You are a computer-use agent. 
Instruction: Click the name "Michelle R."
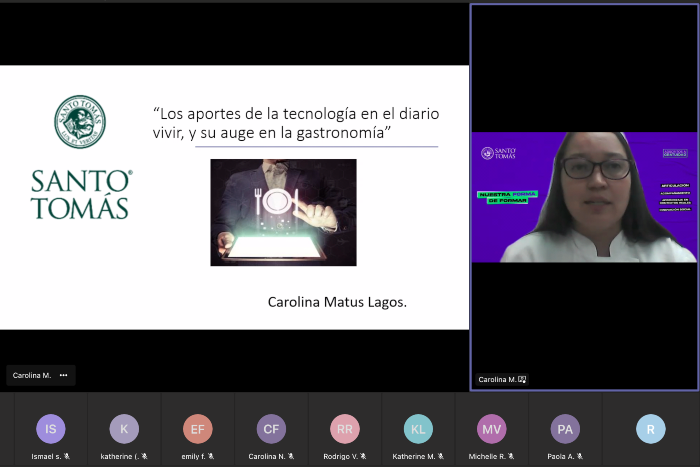point(487,456)
